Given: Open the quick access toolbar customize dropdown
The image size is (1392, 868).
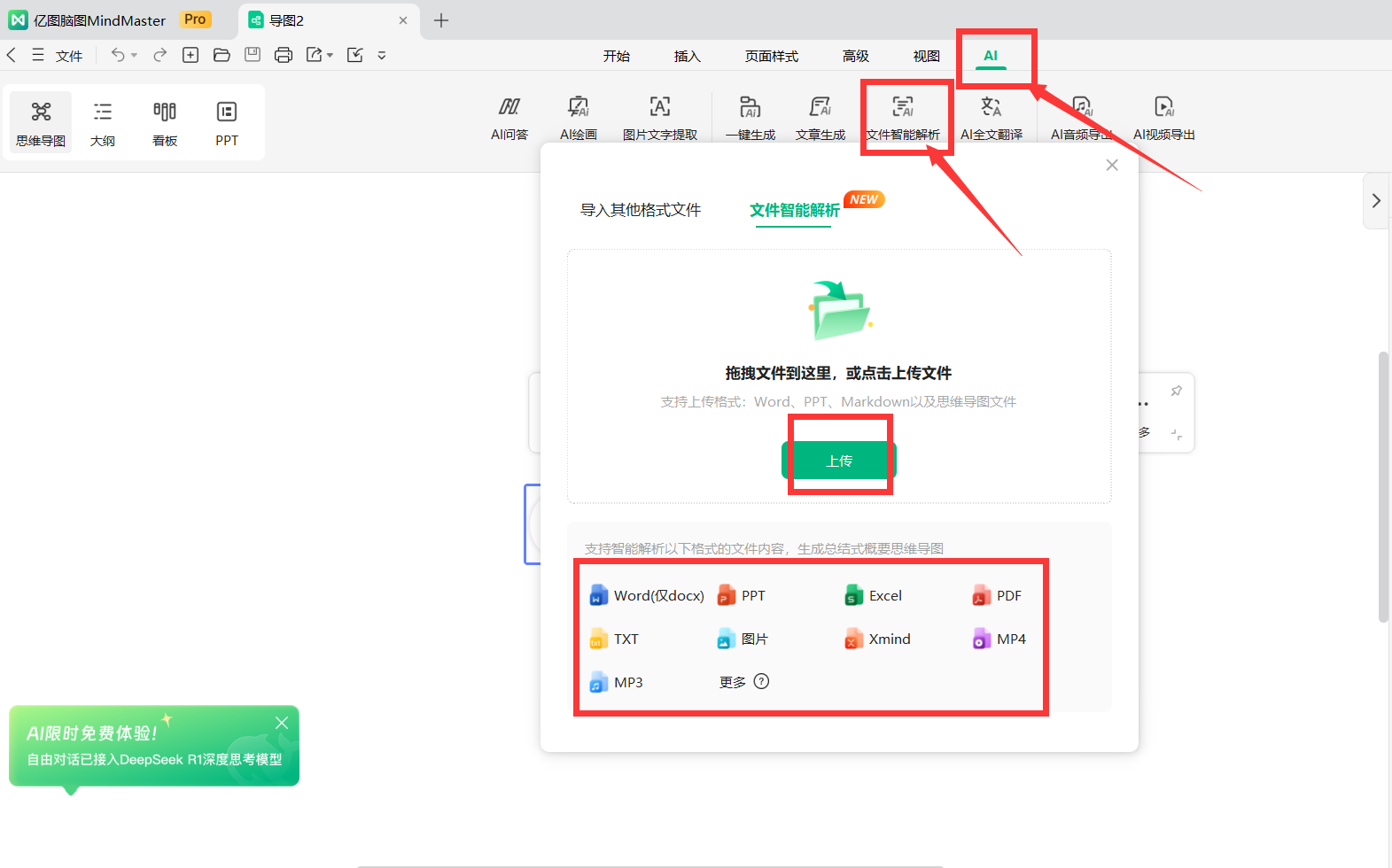Looking at the screenshot, I should [382, 55].
